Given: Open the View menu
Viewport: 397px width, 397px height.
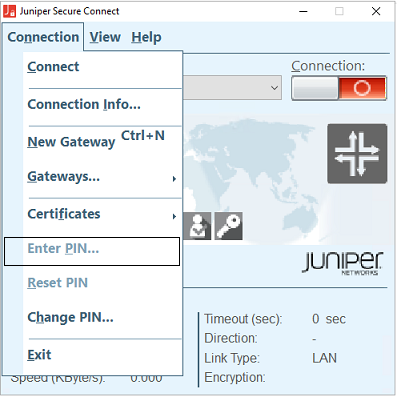Looking at the screenshot, I should point(105,37).
